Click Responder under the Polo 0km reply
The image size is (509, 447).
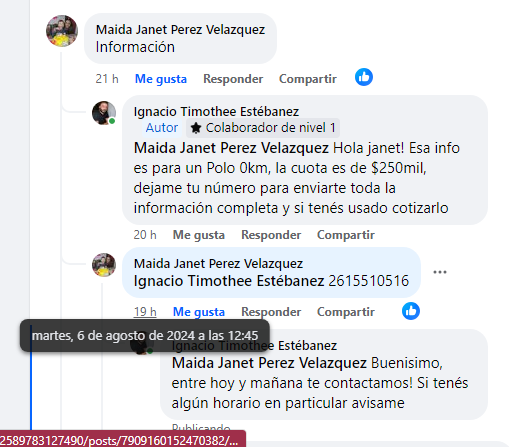[271, 235]
